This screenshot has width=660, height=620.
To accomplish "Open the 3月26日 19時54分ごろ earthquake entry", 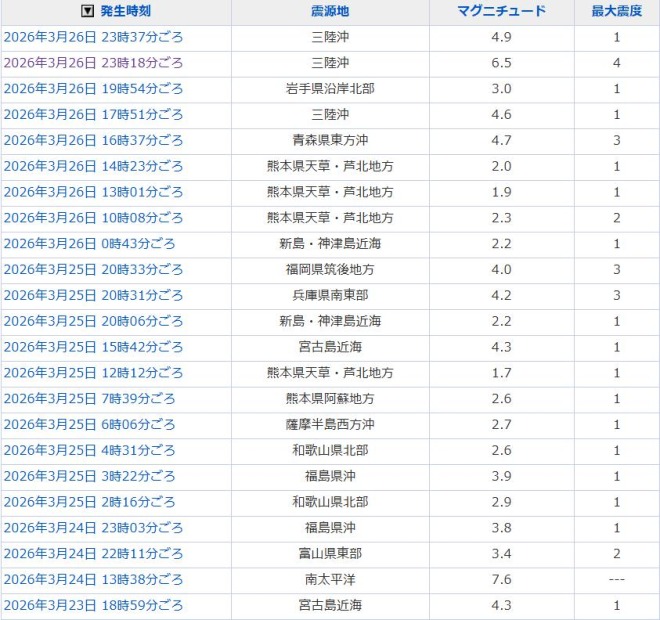I will click(94, 89).
